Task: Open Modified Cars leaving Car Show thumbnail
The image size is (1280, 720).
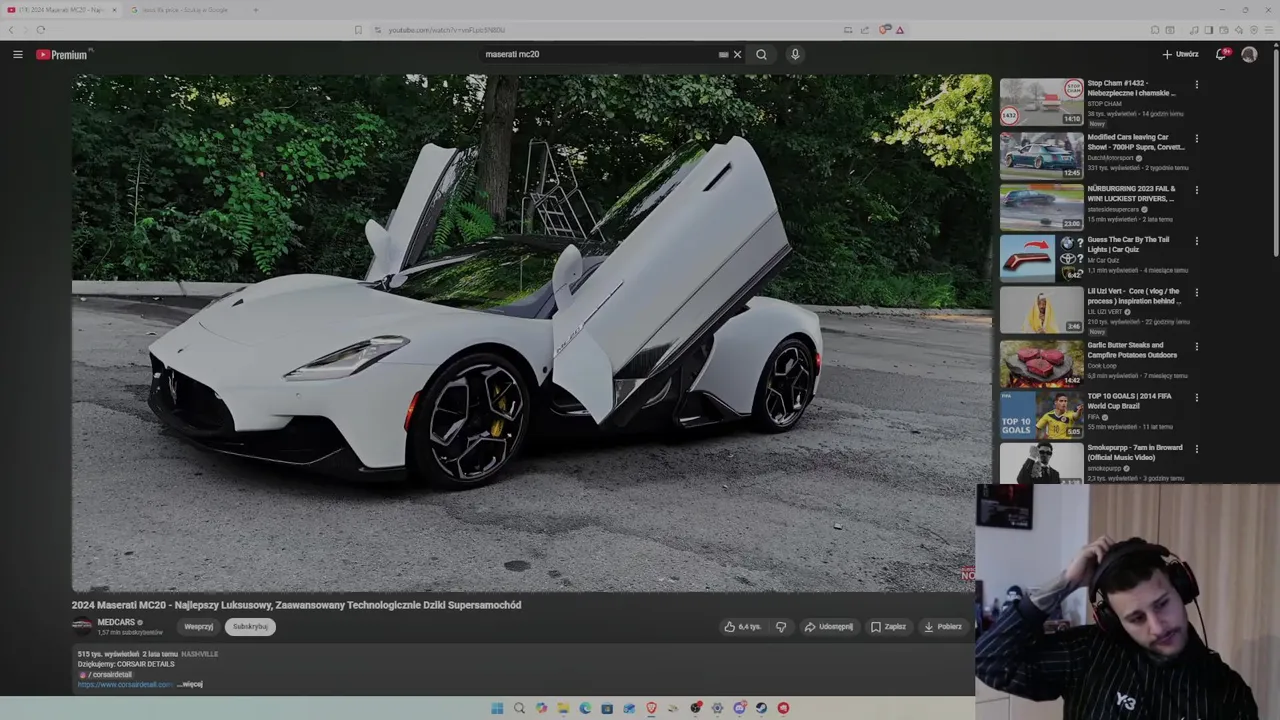Action: click(x=1041, y=155)
